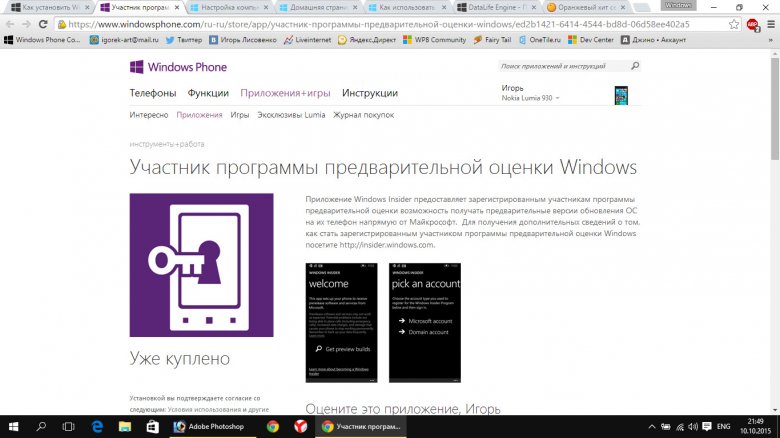Image resolution: width=780 pixels, height=438 pixels.
Task: Open the инструменты+работа category link
Action: (167, 144)
